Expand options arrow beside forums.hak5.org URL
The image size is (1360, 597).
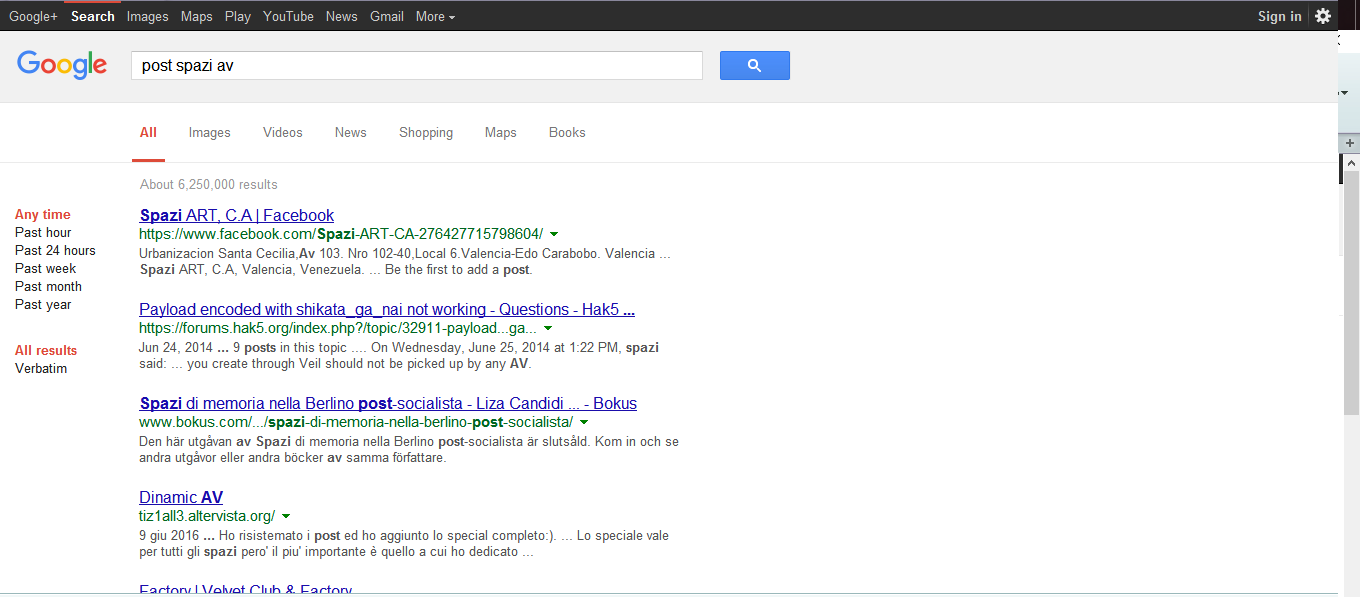coord(548,328)
